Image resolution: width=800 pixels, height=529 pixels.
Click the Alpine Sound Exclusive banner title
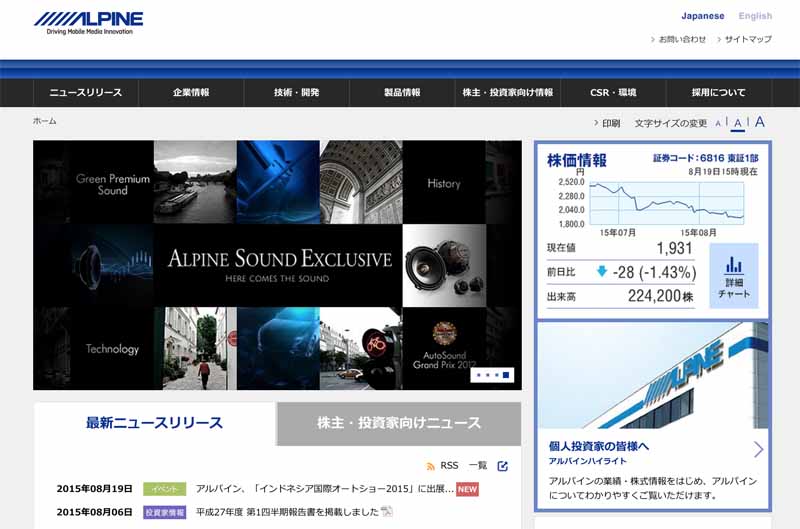[279, 259]
